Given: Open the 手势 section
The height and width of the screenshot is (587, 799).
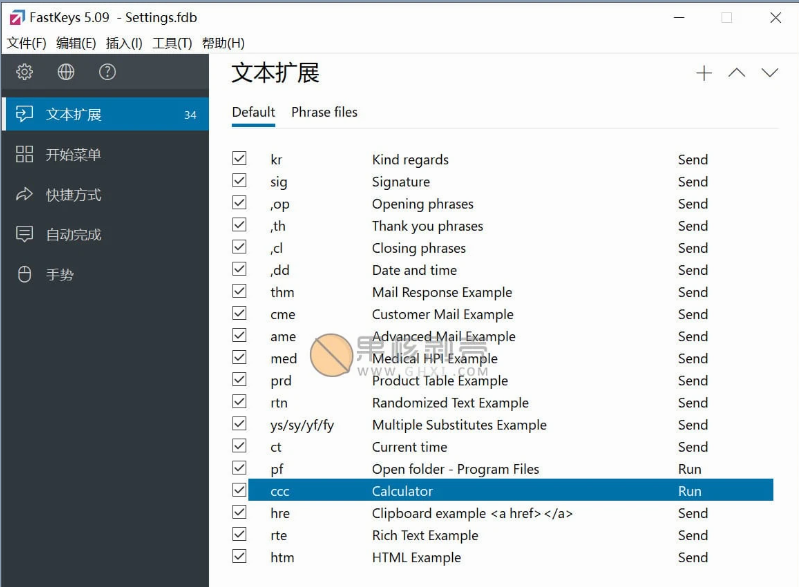Looking at the screenshot, I should [105, 274].
